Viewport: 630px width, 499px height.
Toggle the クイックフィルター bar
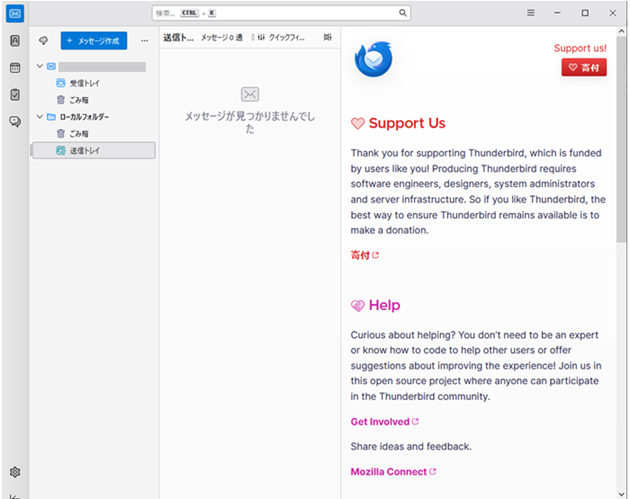[281, 37]
